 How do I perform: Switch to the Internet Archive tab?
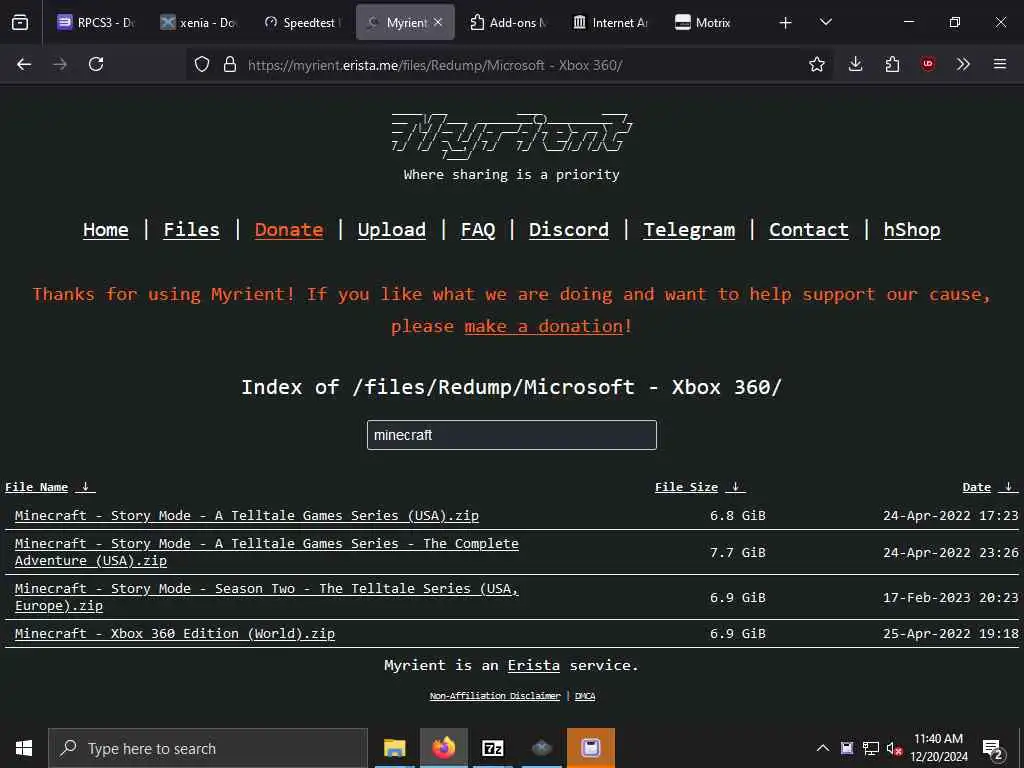pyautogui.click(x=611, y=22)
